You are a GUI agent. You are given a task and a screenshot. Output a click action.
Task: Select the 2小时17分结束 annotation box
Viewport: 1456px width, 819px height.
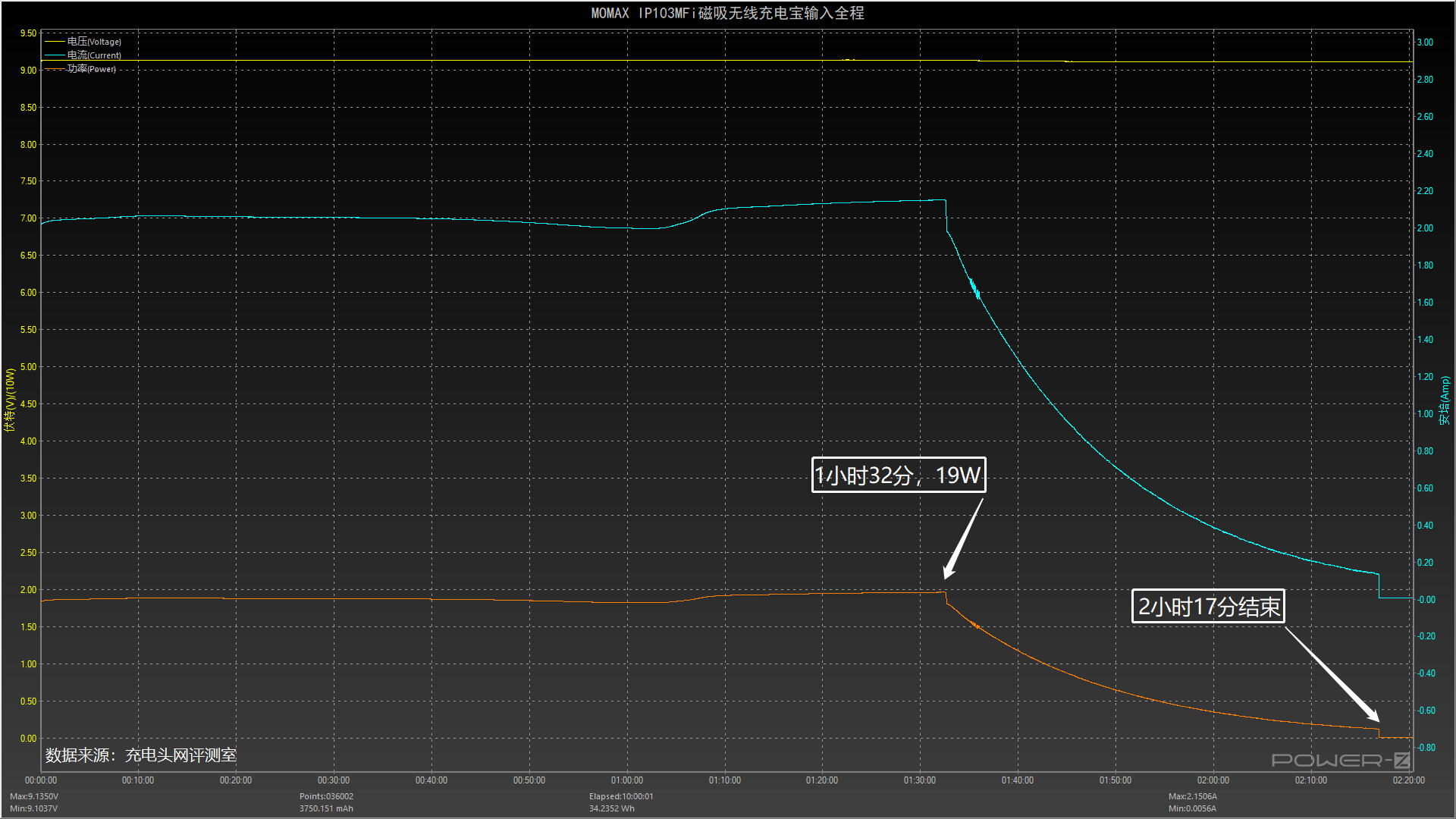(1208, 607)
